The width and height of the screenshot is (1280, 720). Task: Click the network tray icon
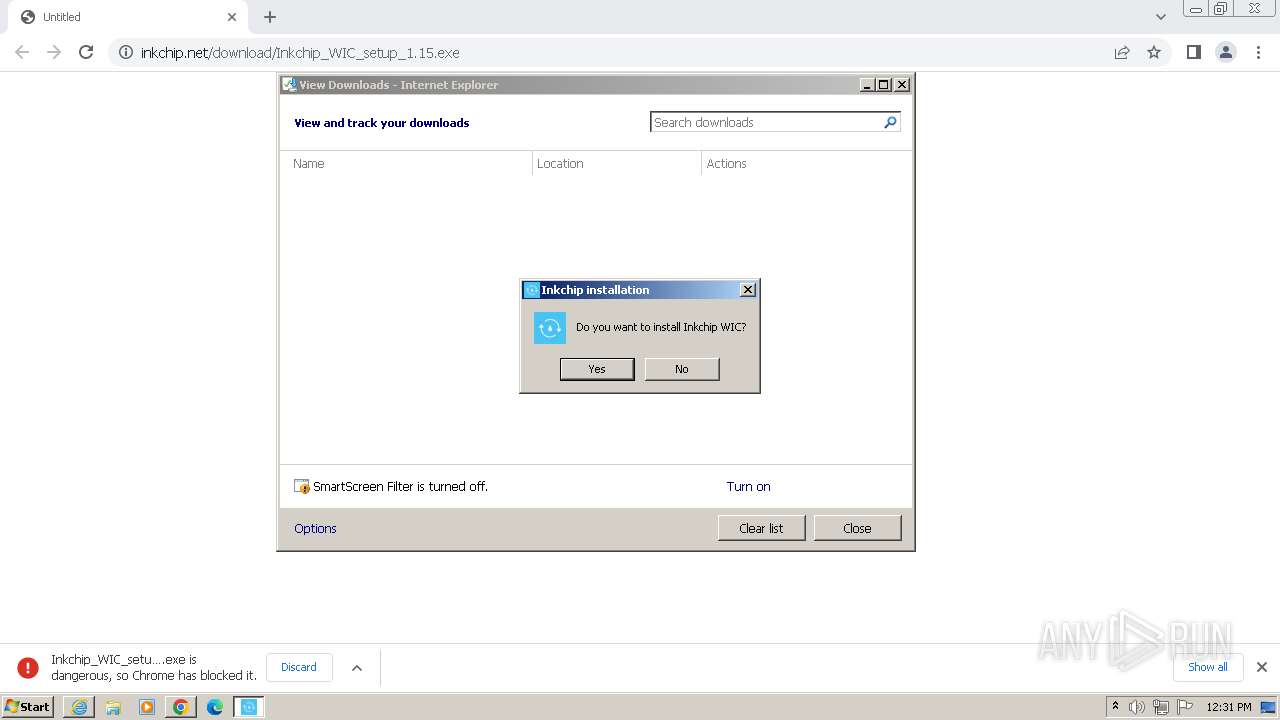tap(1161, 707)
